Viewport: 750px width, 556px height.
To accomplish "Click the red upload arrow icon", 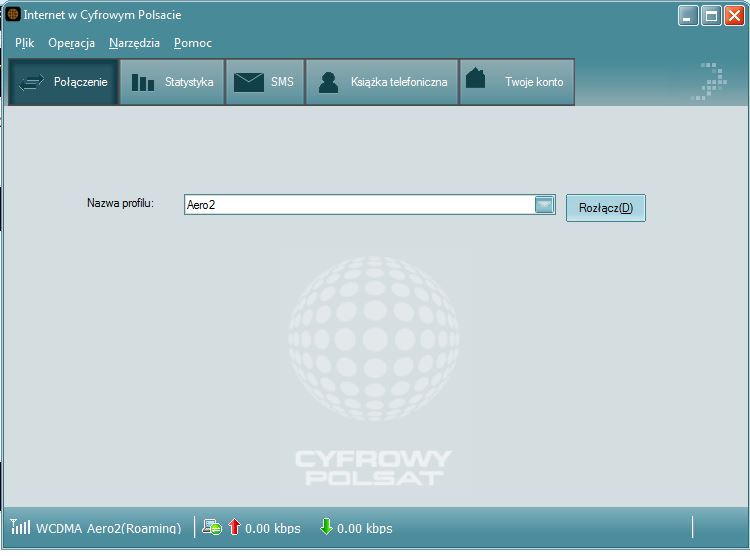I will click(x=234, y=527).
